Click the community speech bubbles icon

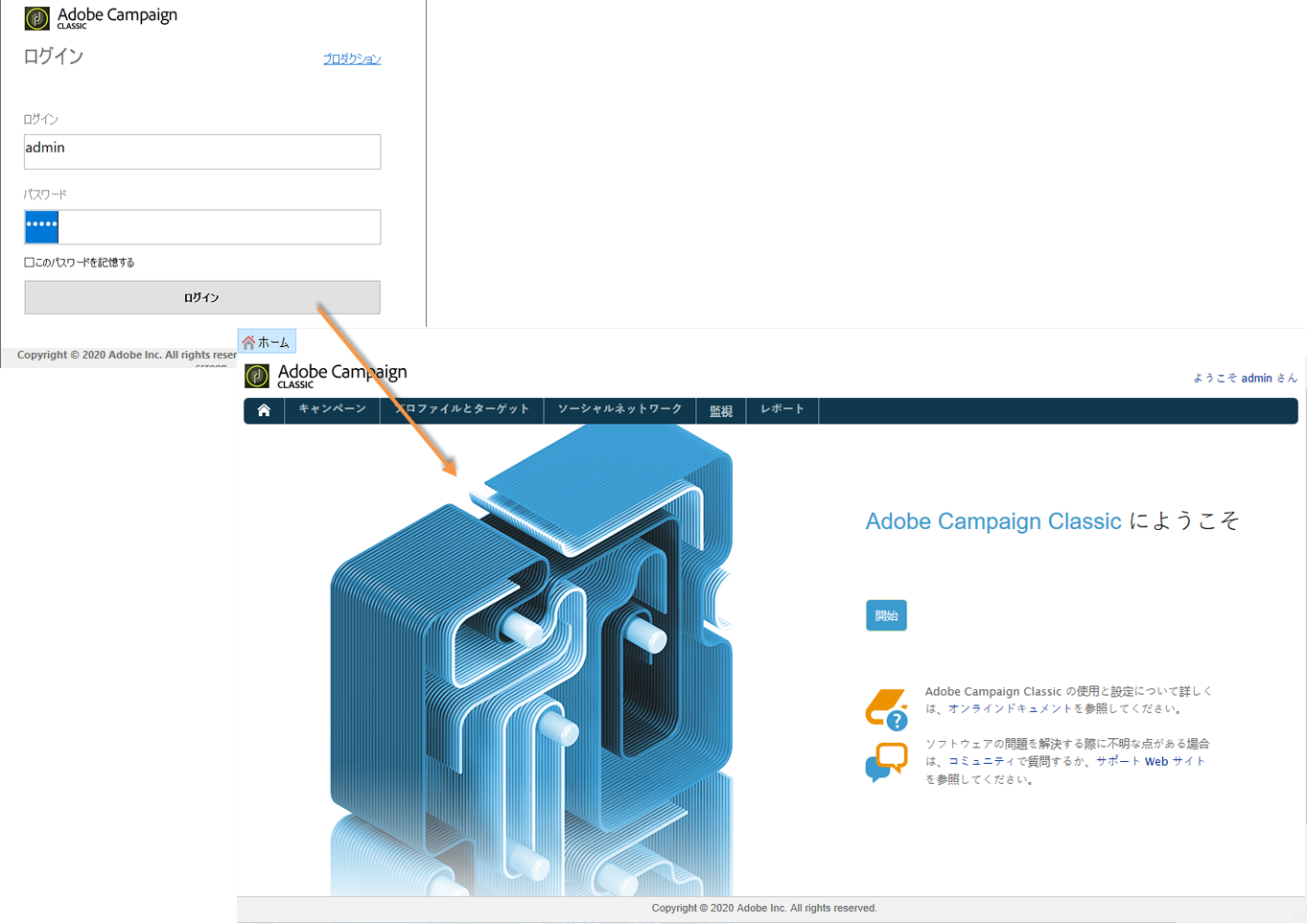tap(886, 762)
